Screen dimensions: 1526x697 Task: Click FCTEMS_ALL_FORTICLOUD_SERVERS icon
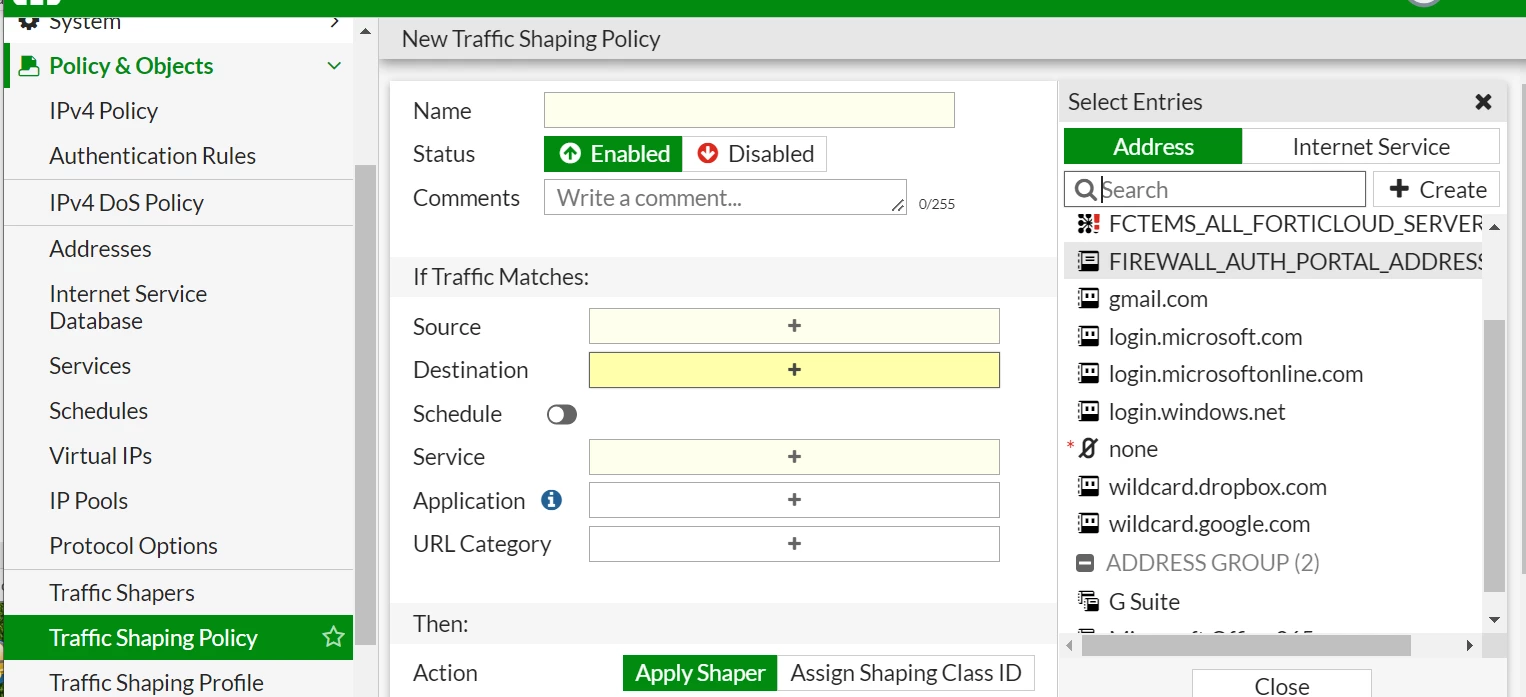[x=1088, y=224]
